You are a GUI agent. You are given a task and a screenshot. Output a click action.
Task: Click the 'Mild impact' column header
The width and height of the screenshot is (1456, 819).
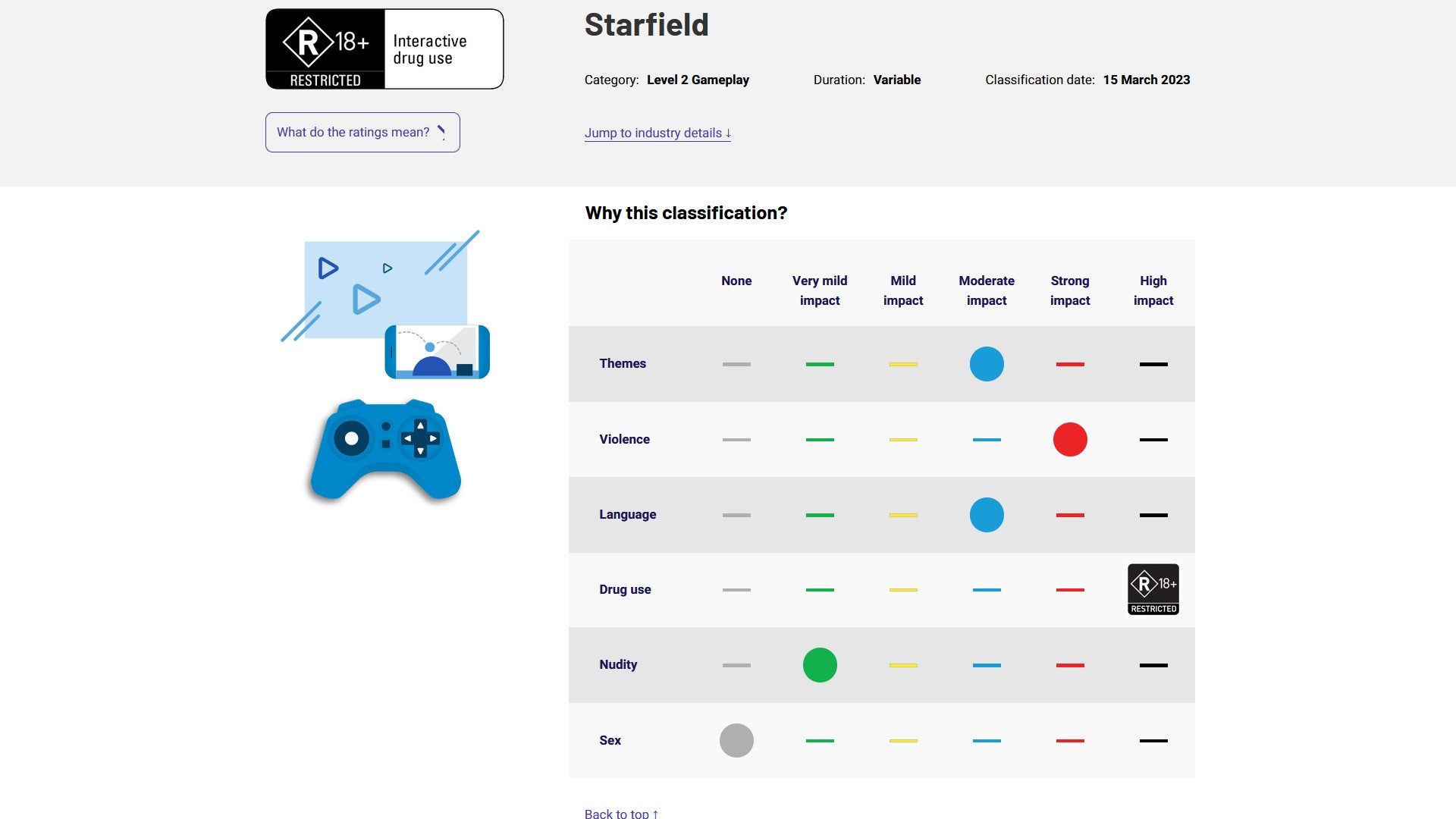[x=903, y=290]
